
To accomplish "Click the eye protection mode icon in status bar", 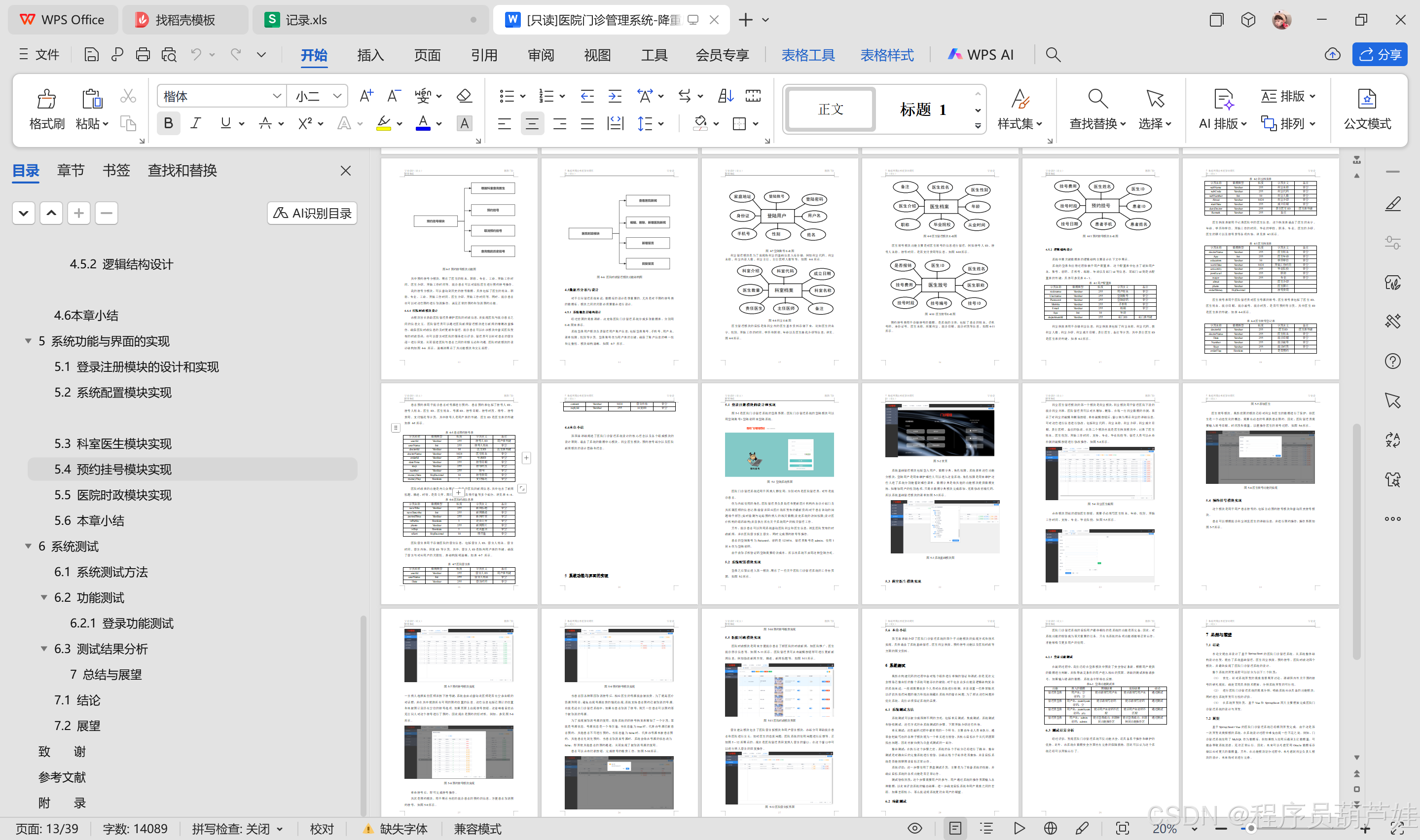I will [914, 829].
